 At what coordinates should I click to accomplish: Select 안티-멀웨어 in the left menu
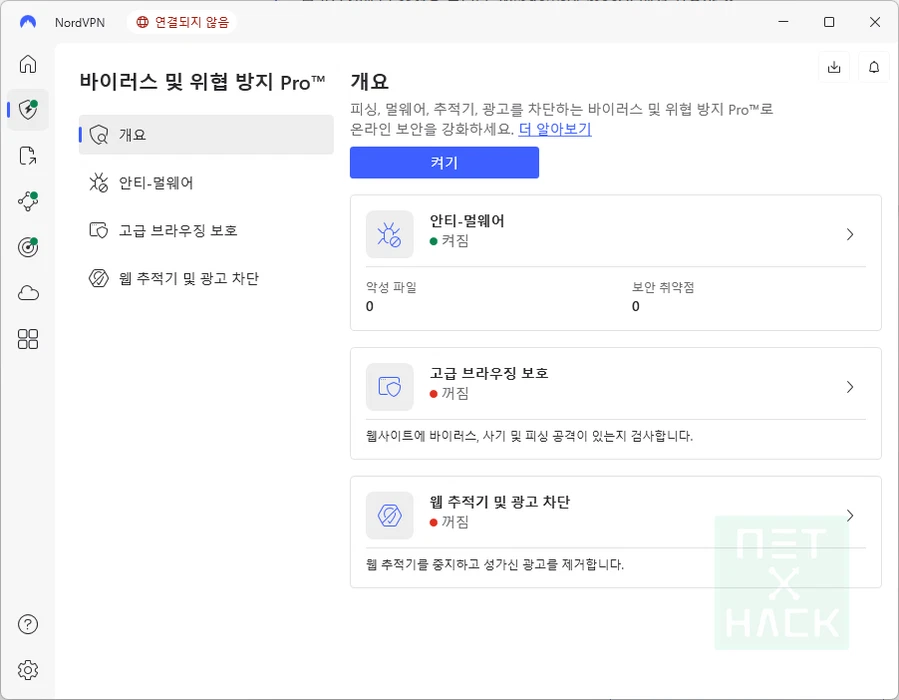coord(156,183)
